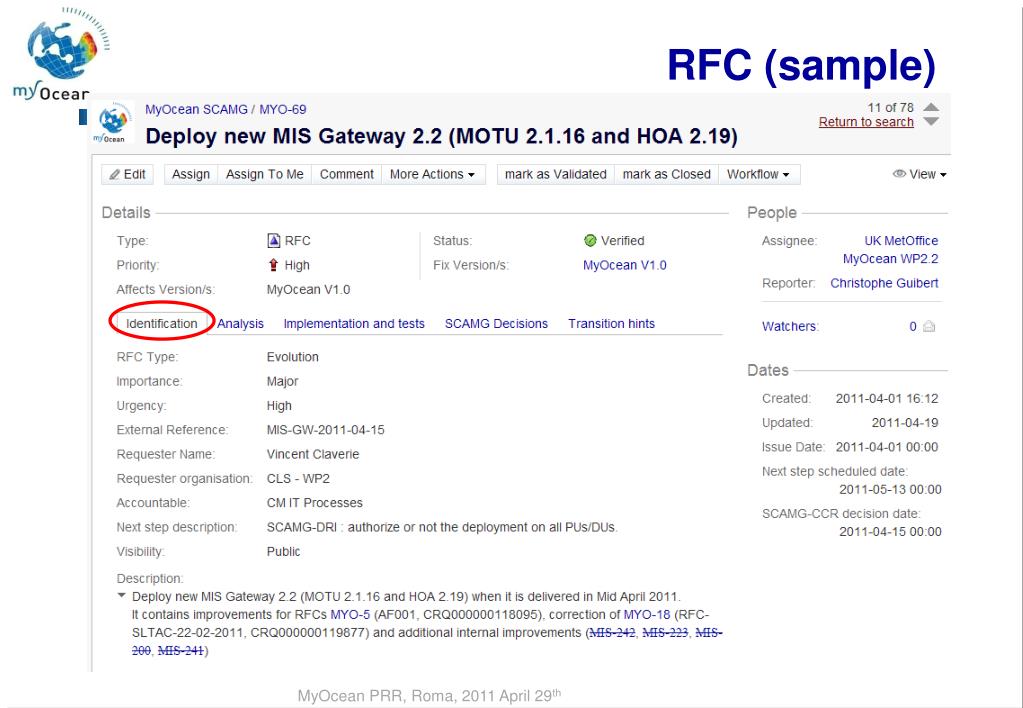Image resolution: width=1023 pixels, height=708 pixels.
Task: Click the watchers icon next to 0
Action: (929, 326)
